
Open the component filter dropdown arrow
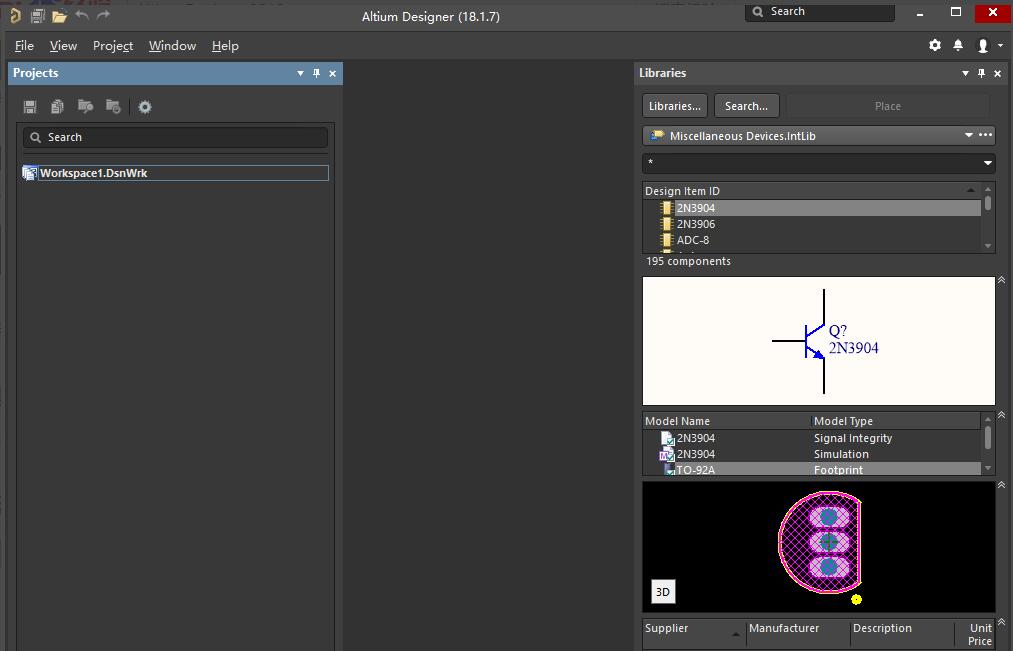coord(987,163)
